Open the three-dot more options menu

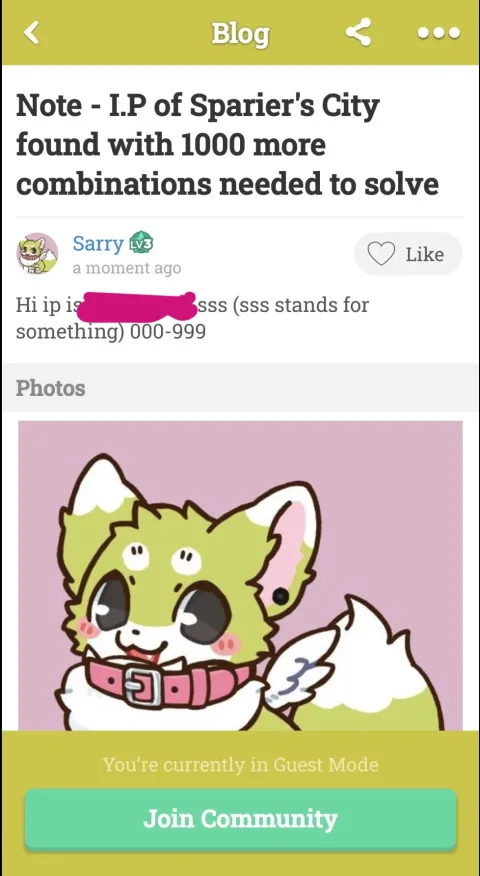(439, 33)
